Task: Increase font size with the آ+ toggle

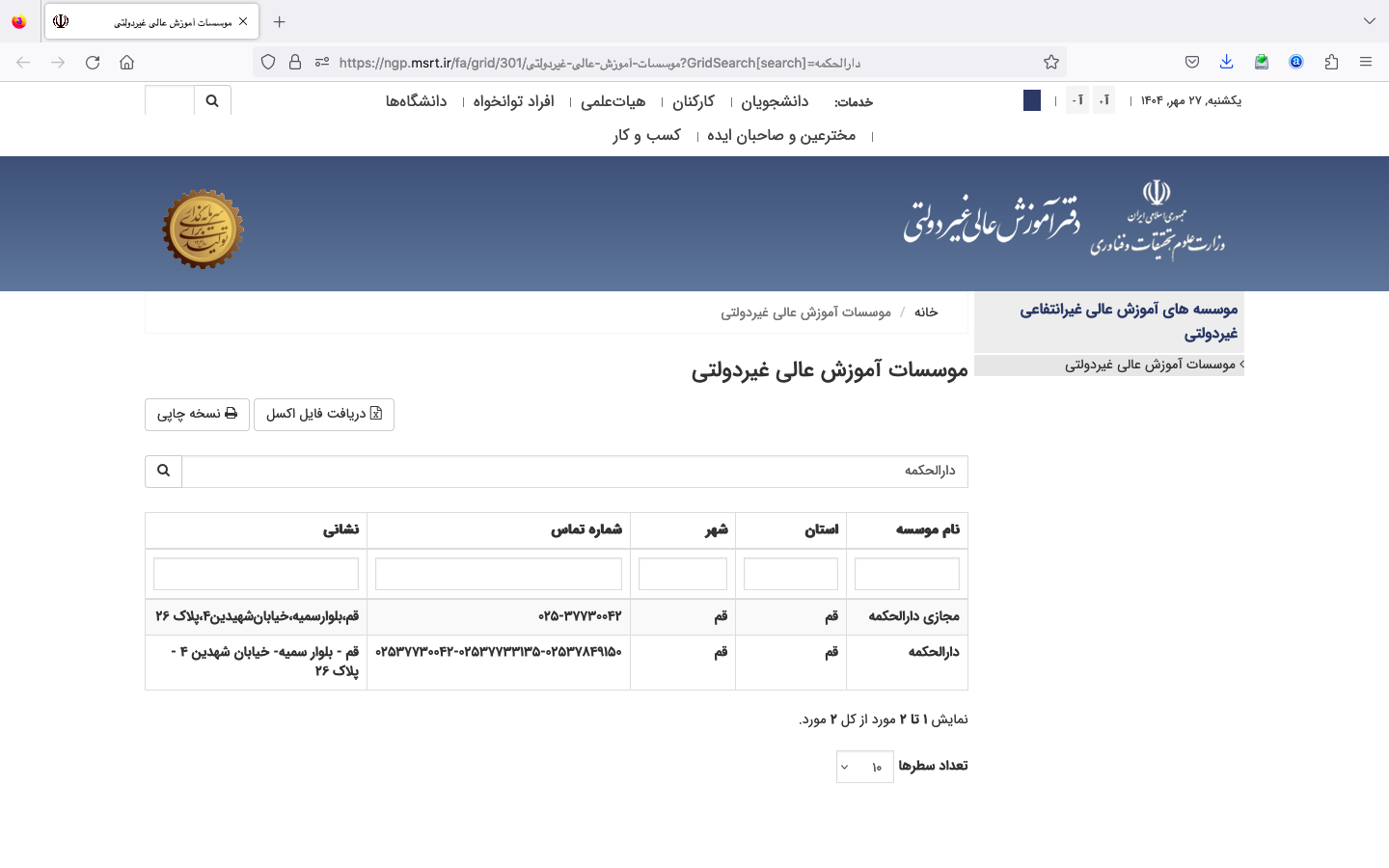Action: (x=1103, y=100)
